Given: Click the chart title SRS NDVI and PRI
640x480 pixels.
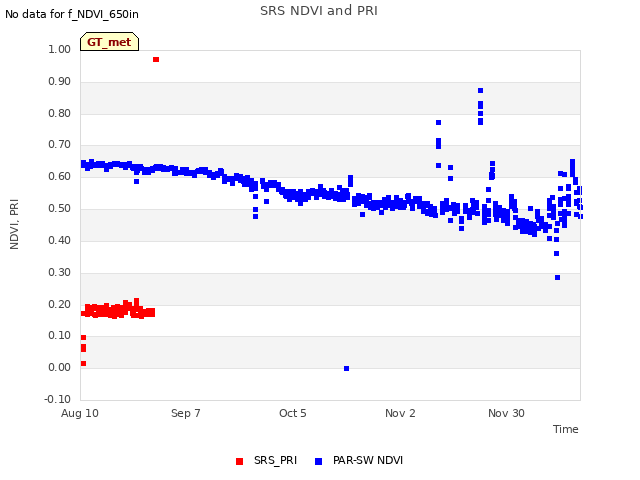Looking at the screenshot, I should coord(319,11).
